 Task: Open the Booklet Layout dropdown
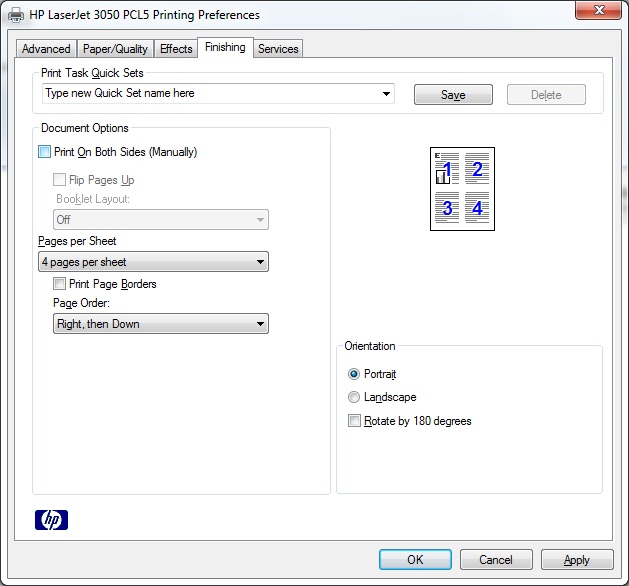tap(161, 220)
